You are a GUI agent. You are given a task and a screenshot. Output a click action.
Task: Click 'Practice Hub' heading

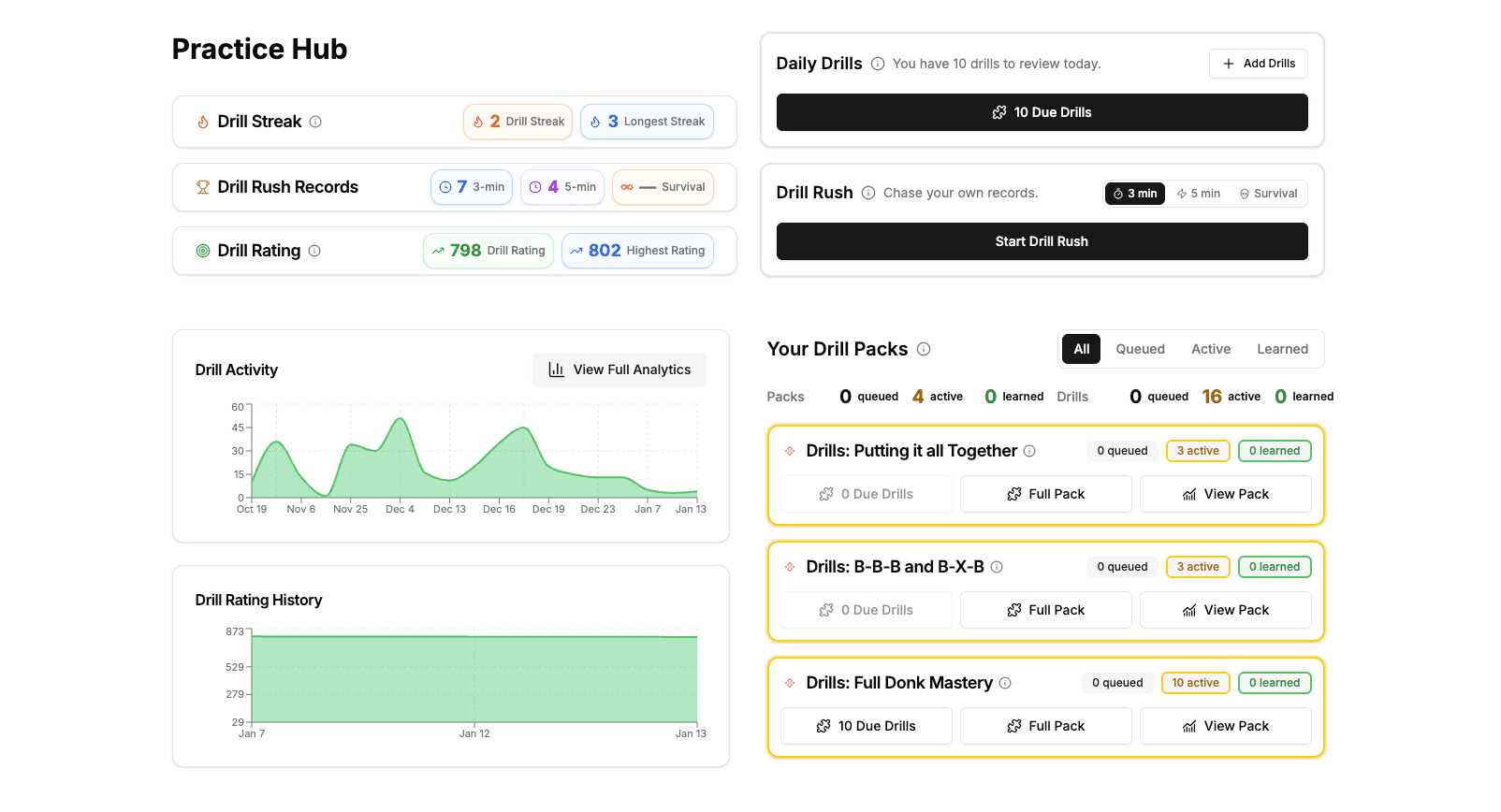tap(259, 49)
